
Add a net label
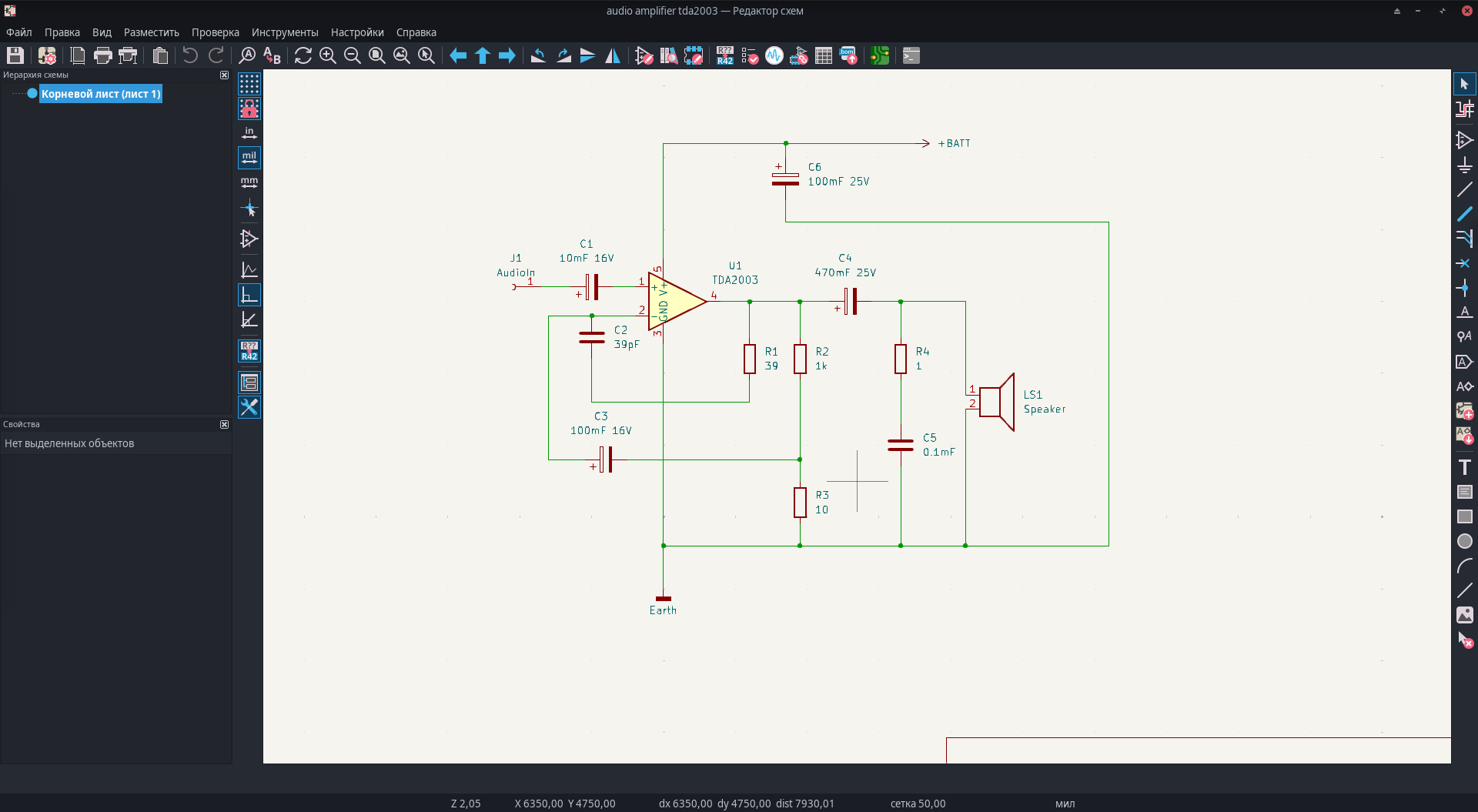pyautogui.click(x=1465, y=312)
